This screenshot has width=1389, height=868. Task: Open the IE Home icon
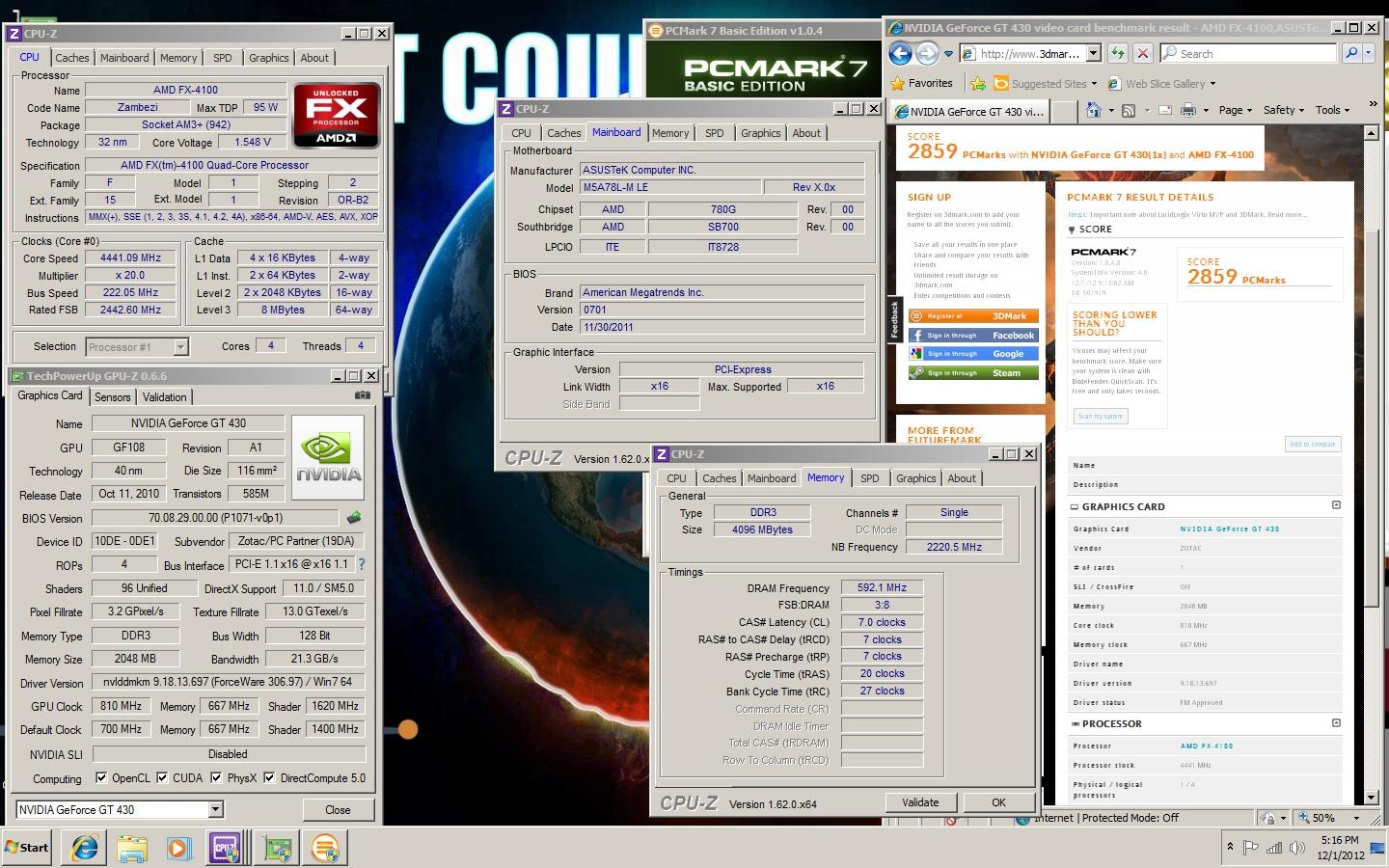[1094, 110]
